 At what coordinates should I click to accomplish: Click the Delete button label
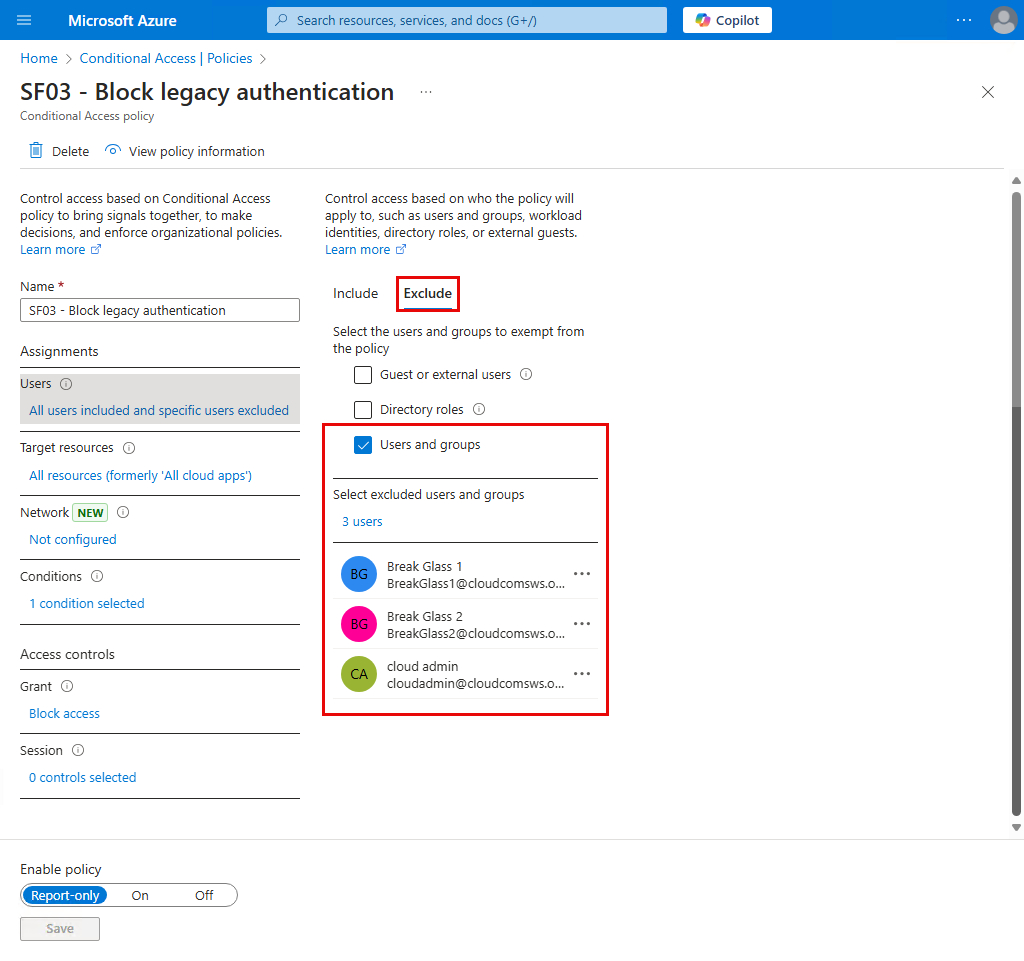pyautogui.click(x=71, y=151)
